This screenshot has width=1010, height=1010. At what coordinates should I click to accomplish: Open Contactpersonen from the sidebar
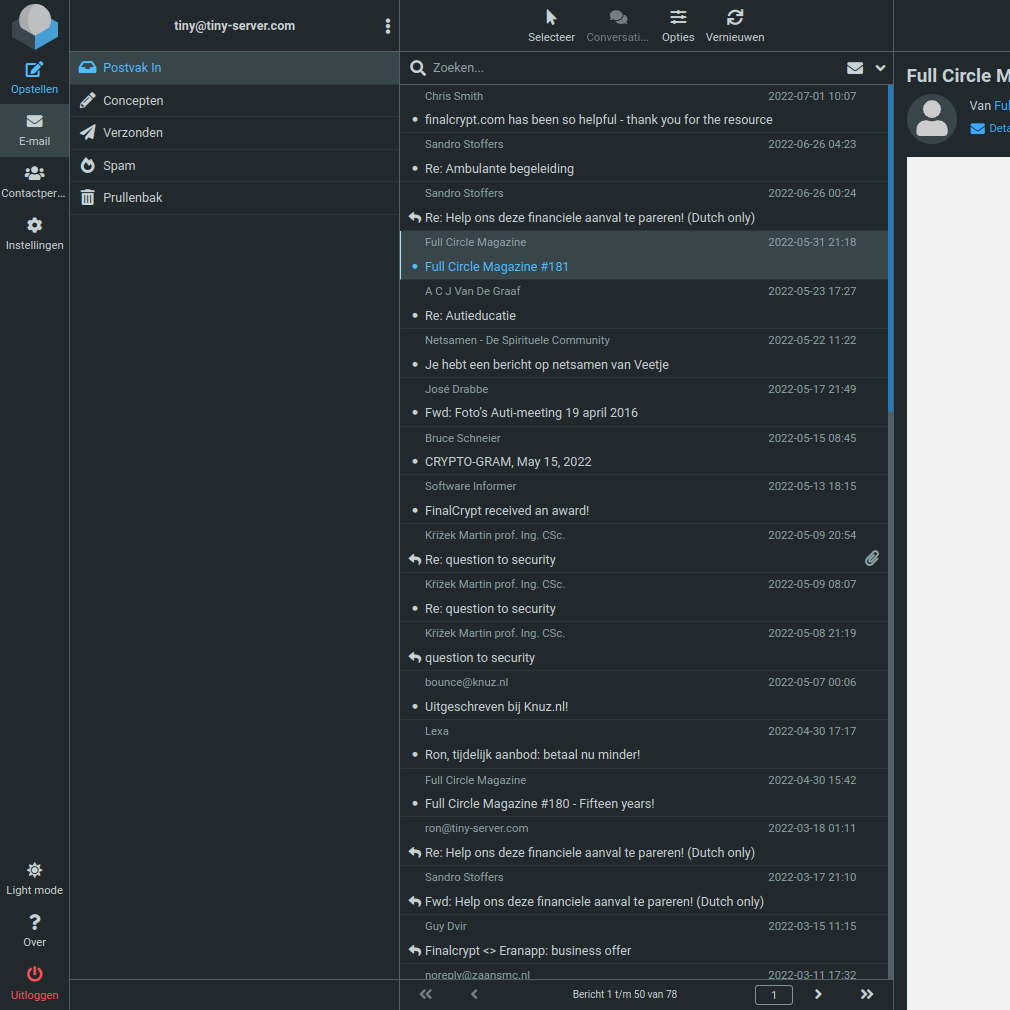pyautogui.click(x=34, y=180)
